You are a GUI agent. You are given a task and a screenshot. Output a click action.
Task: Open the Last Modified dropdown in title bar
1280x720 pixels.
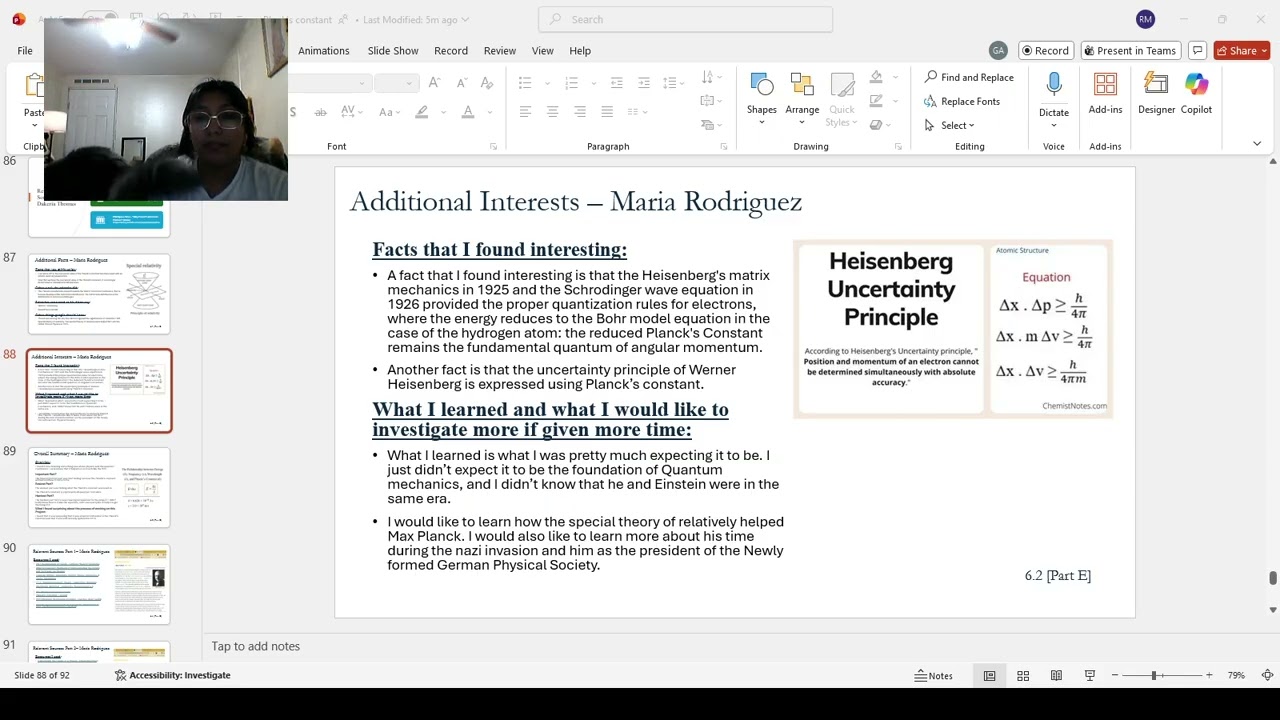(x=415, y=19)
